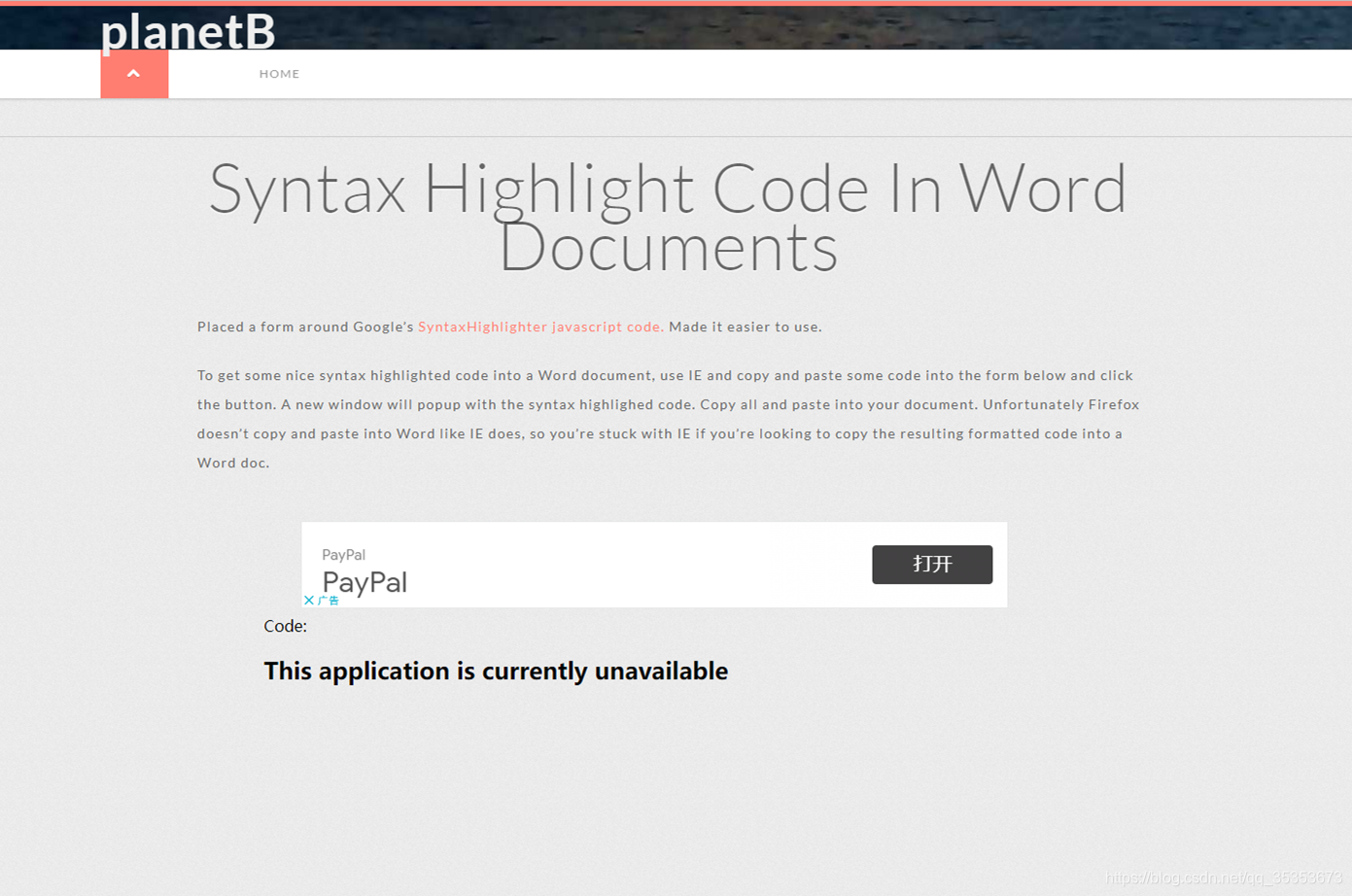Select the page heading Syntax Highlight Code In Word Documents
This screenshot has width=1352, height=896.
pyautogui.click(x=669, y=218)
